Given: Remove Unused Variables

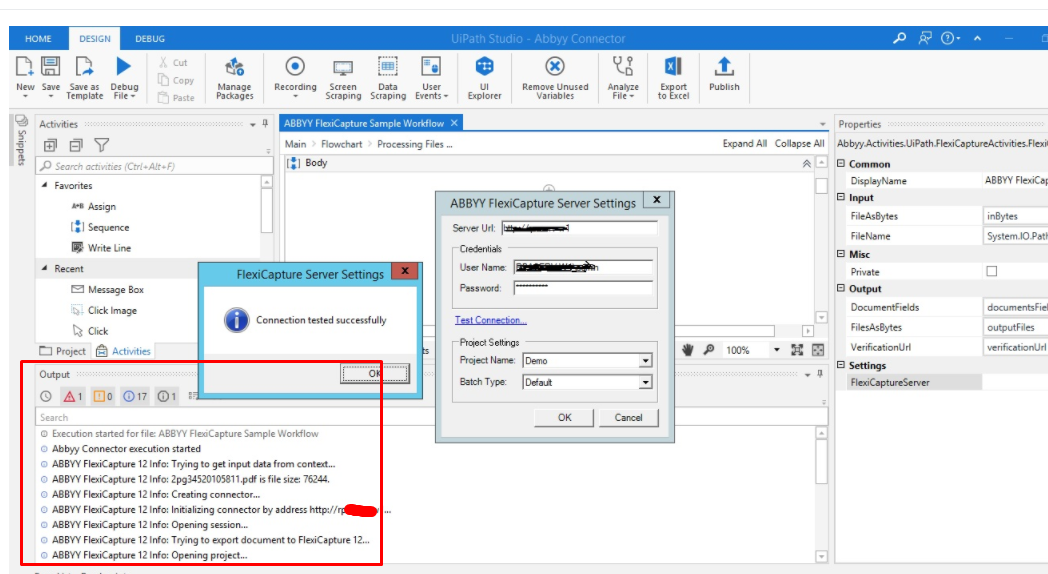Looking at the screenshot, I should point(555,78).
